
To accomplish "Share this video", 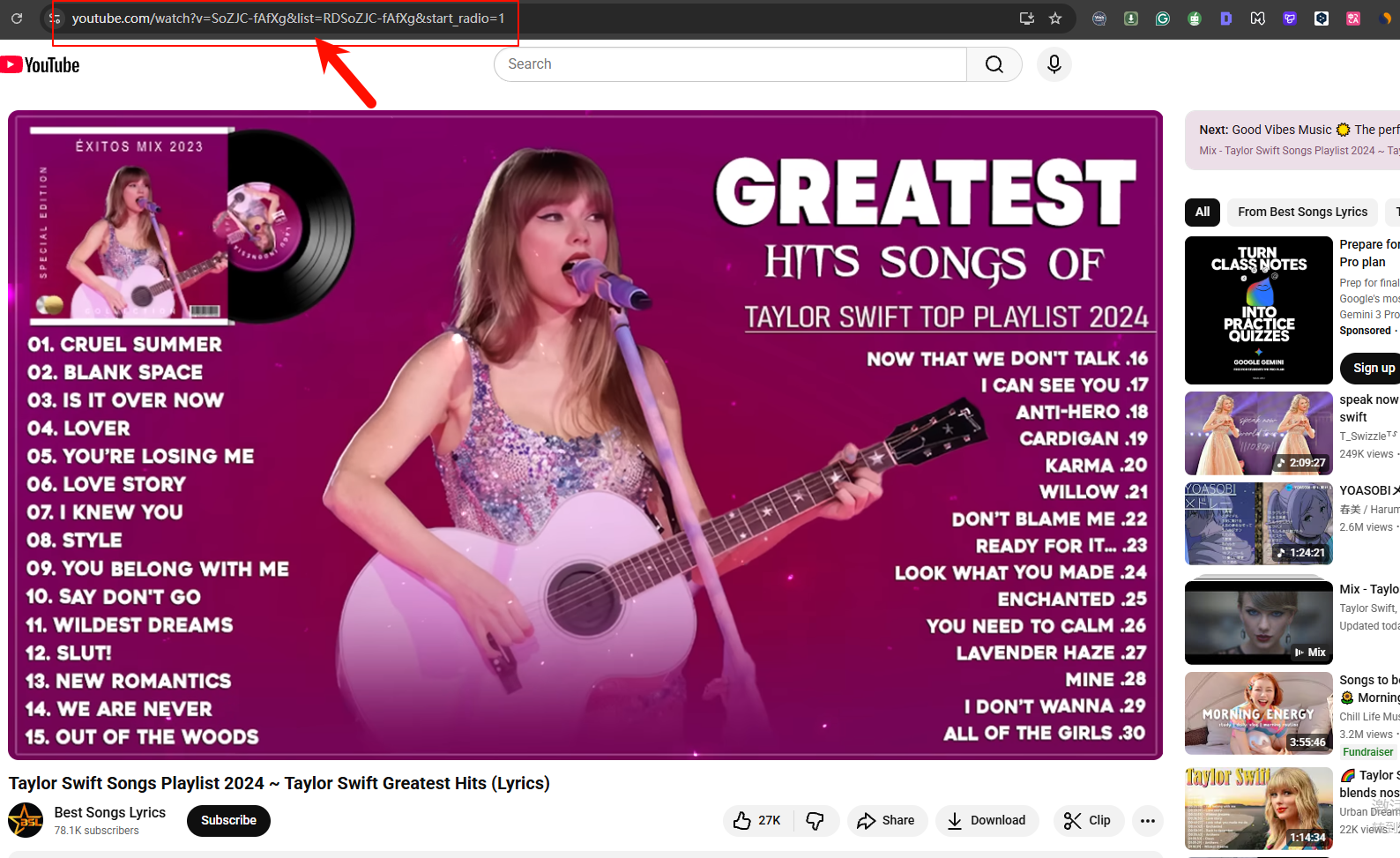I will (x=887, y=820).
